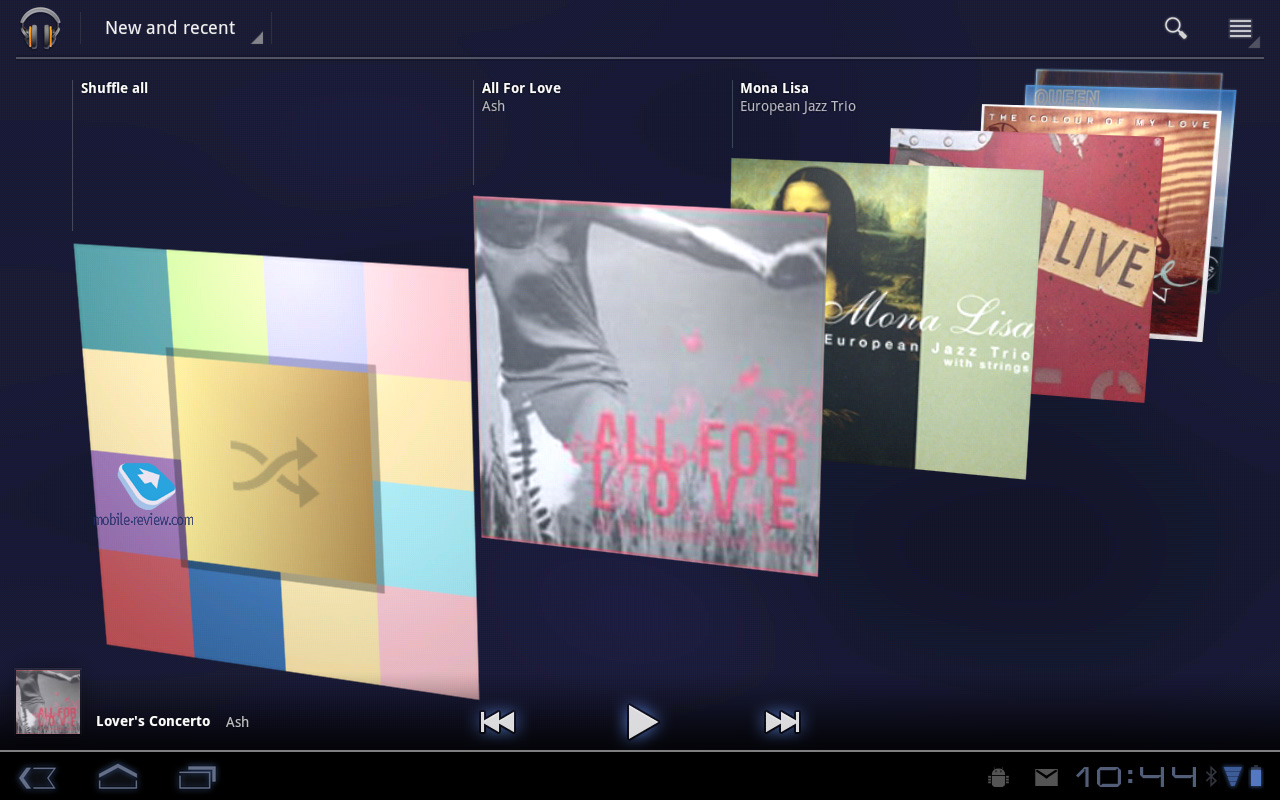The height and width of the screenshot is (800, 1280).
Task: Open the now playing album thumbnail
Action: pos(48,702)
